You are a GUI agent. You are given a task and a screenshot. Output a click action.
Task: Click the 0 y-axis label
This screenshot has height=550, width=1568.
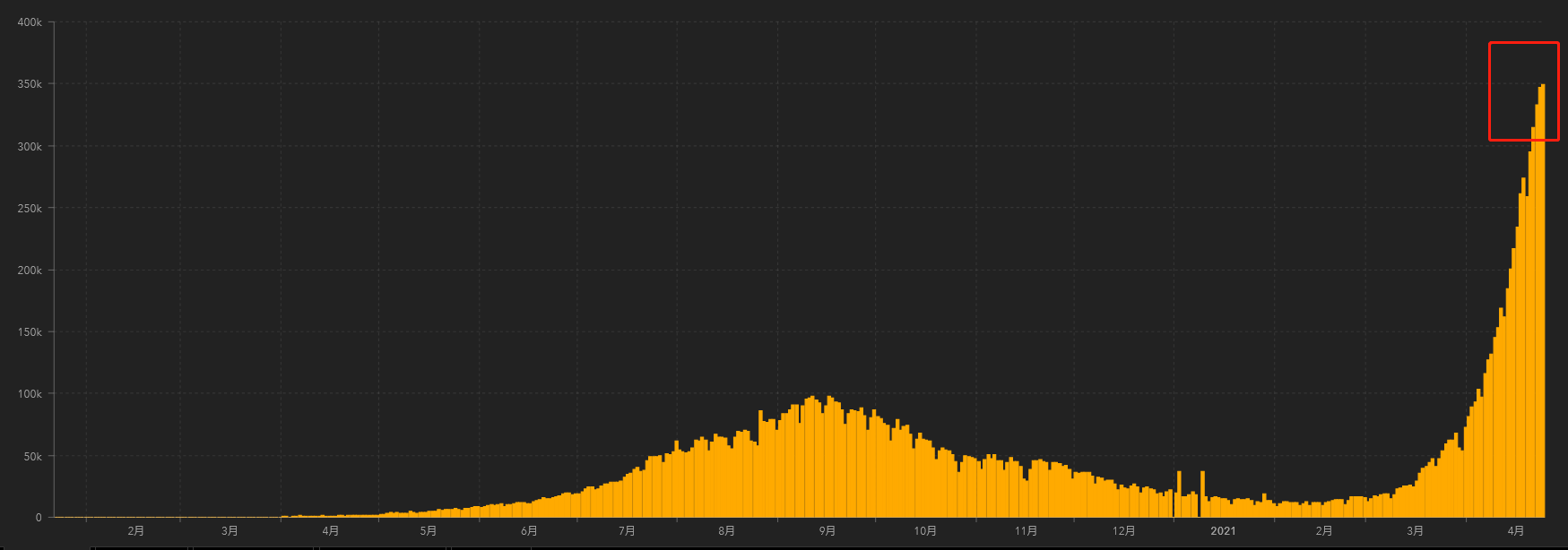[39, 518]
